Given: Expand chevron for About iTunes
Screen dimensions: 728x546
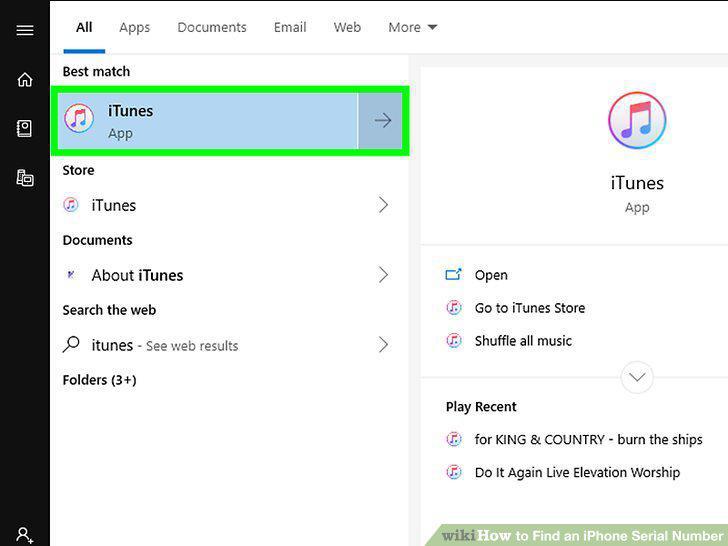Looking at the screenshot, I should coord(383,275).
